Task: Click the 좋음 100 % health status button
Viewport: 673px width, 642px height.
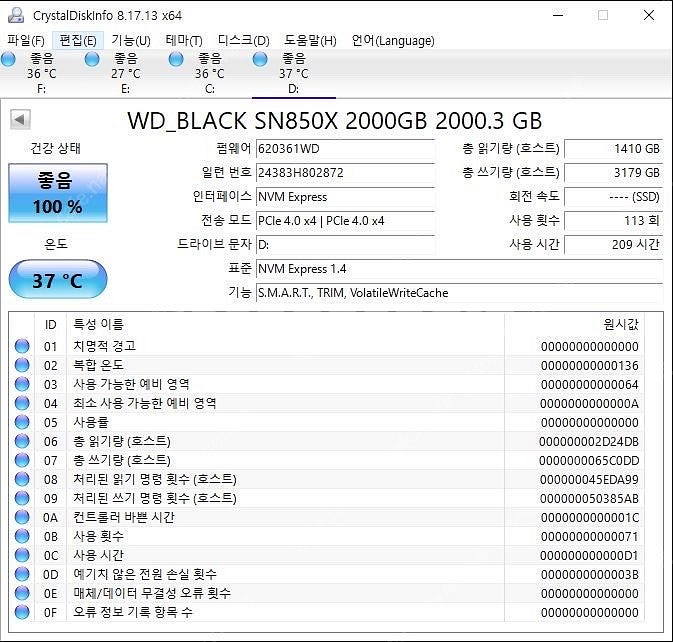Action: point(58,193)
